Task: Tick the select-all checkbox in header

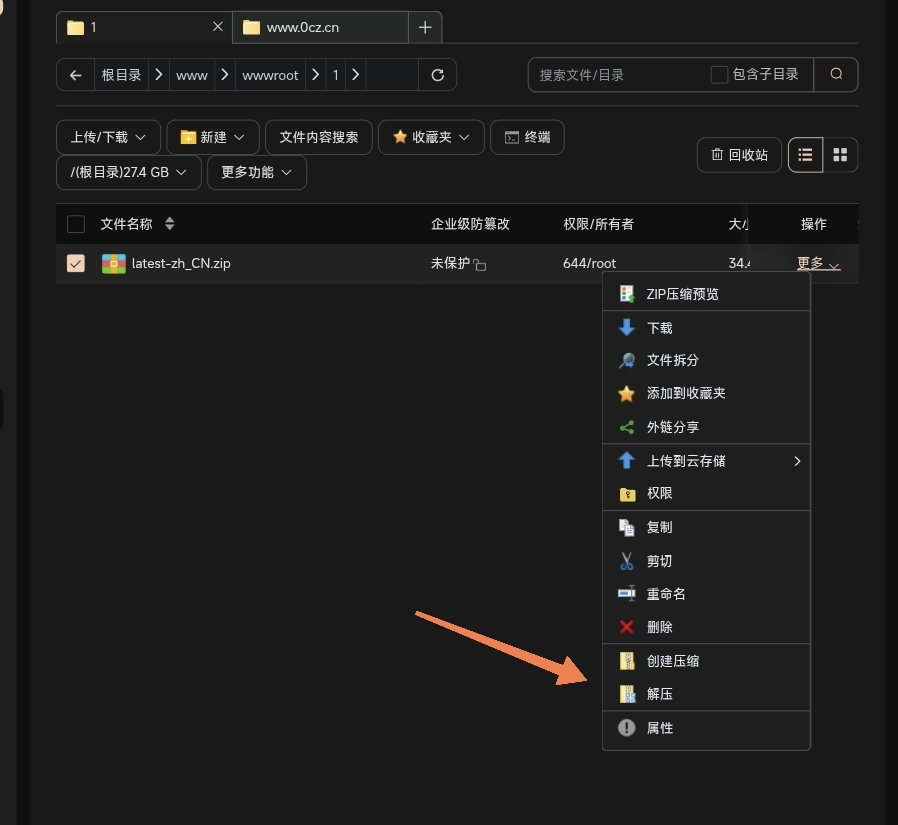Action: click(x=75, y=224)
